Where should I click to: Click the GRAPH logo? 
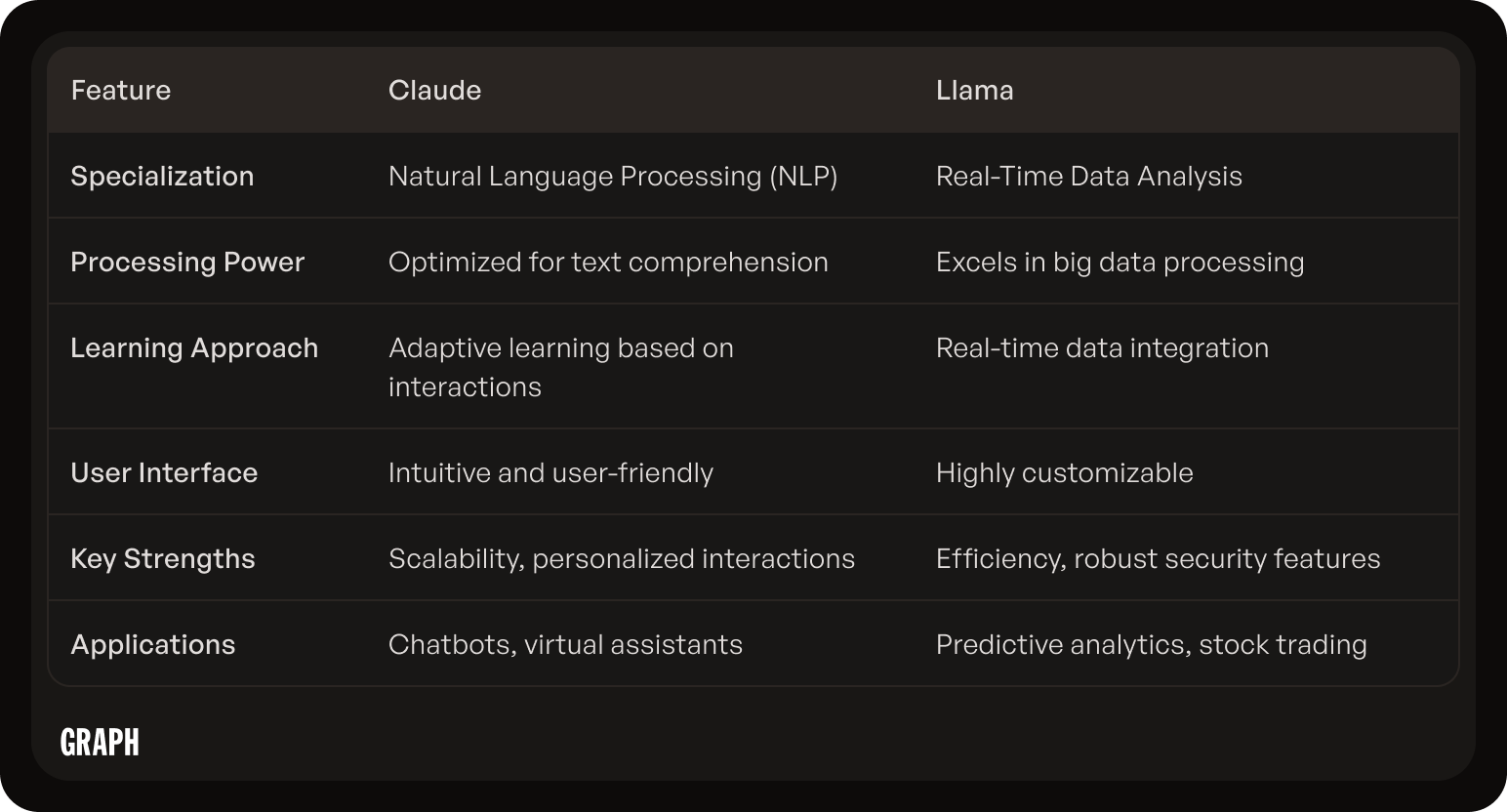[100, 743]
